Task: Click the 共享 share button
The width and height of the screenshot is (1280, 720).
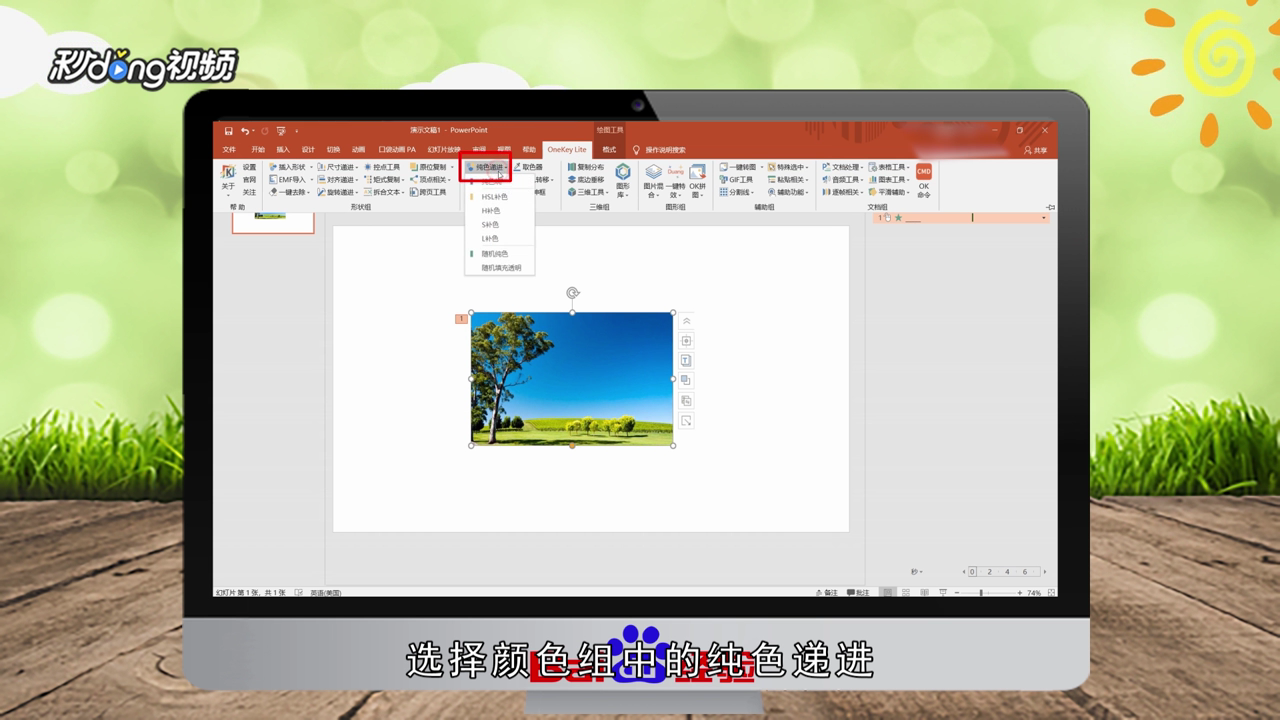Action: point(1036,150)
